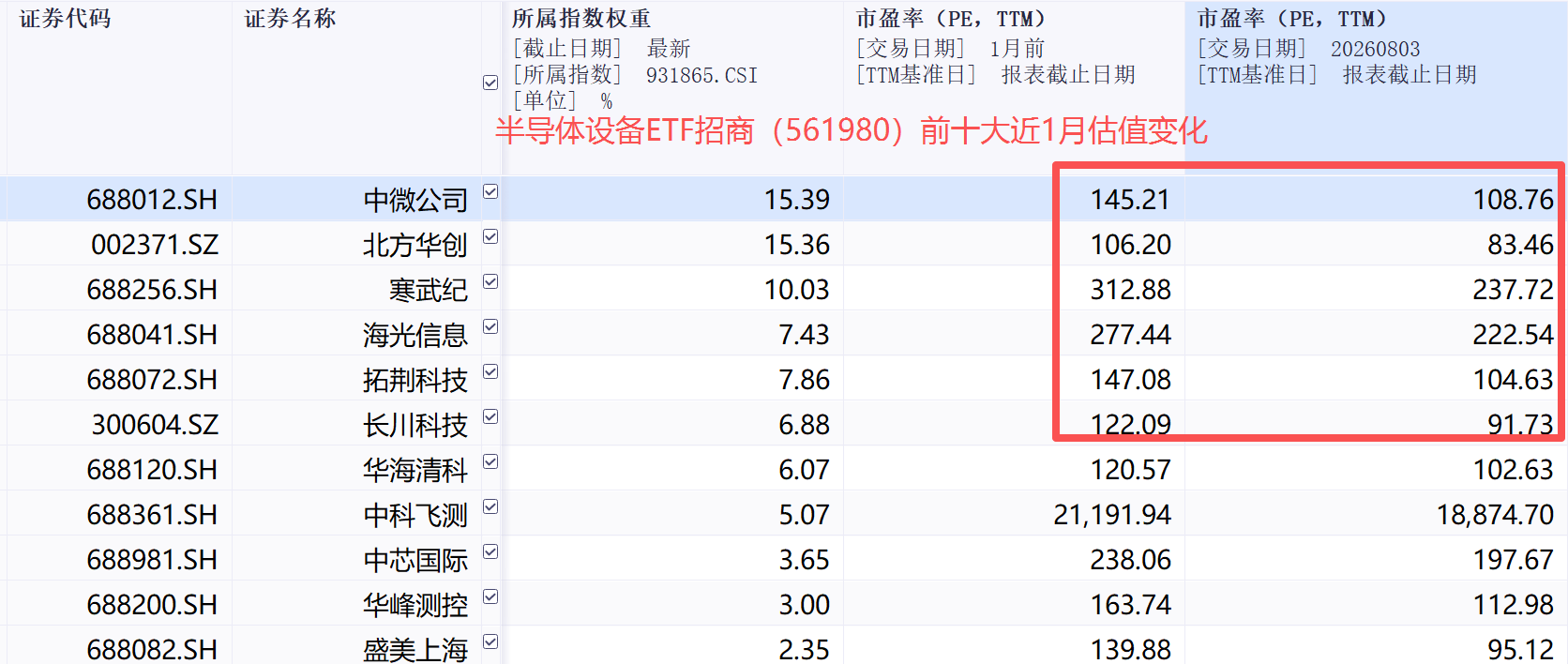1568x664 pixels.
Task: Select the code 688082.SH
Action: click(x=152, y=649)
